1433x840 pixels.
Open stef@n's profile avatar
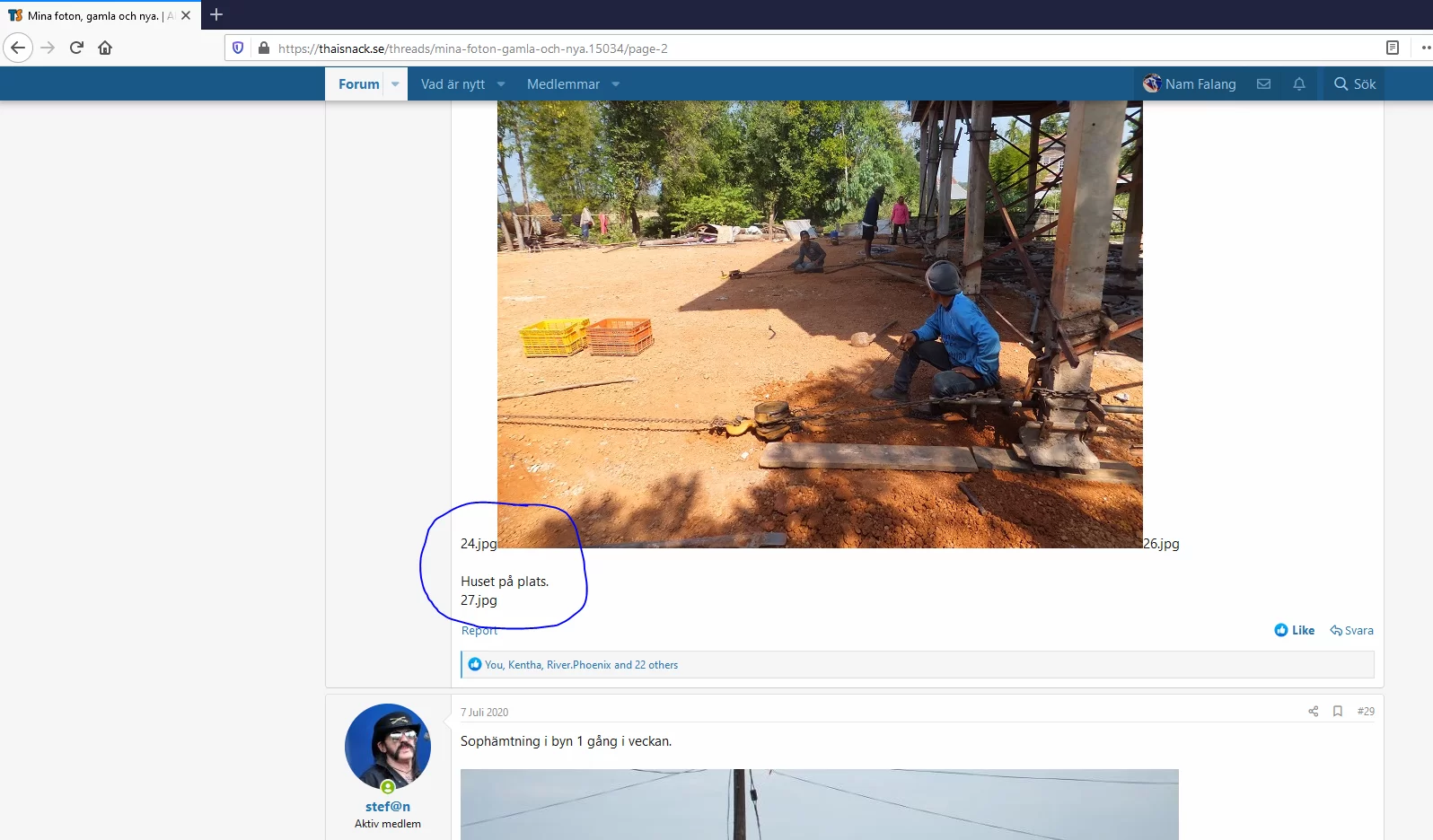pyautogui.click(x=388, y=746)
